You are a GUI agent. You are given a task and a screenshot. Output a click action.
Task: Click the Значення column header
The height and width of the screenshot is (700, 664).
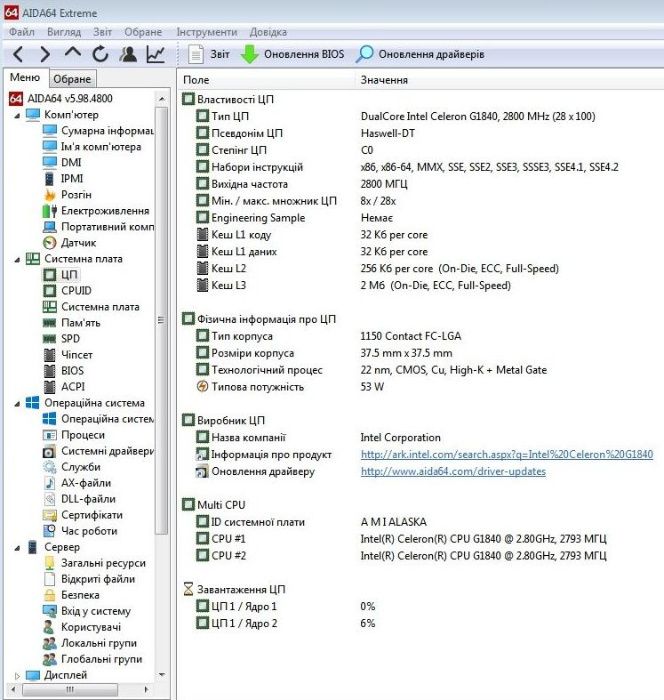[510, 80]
